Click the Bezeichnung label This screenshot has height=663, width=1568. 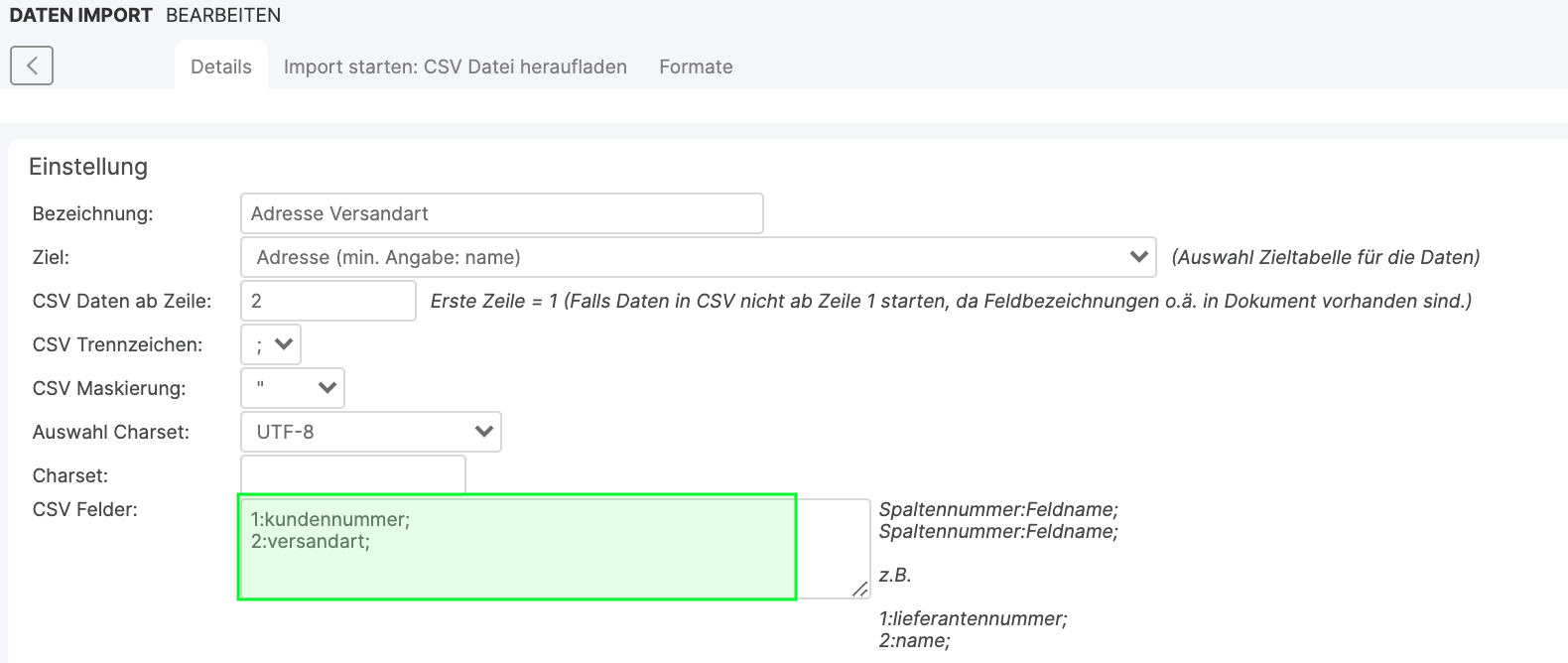click(x=92, y=213)
